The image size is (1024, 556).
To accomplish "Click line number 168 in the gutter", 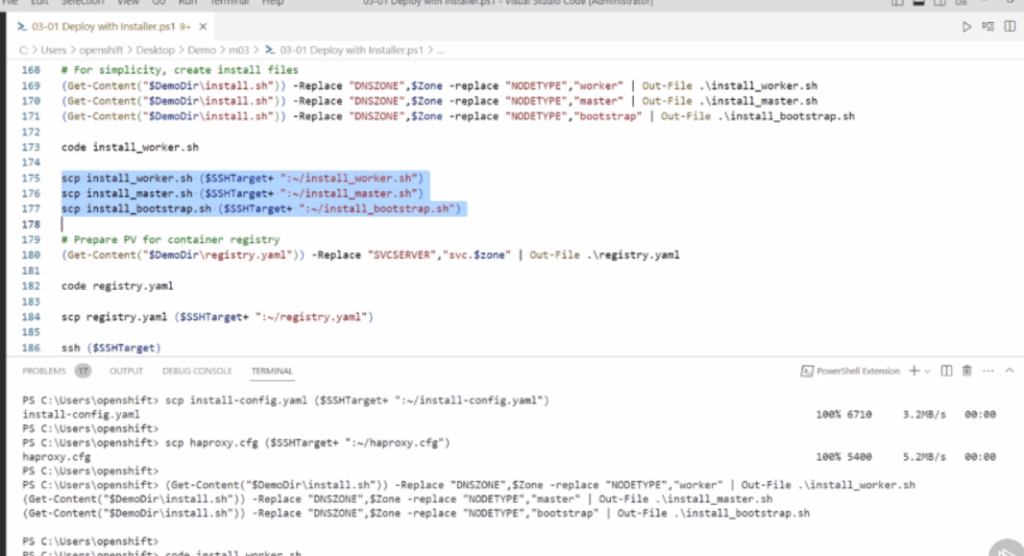I will [x=31, y=70].
